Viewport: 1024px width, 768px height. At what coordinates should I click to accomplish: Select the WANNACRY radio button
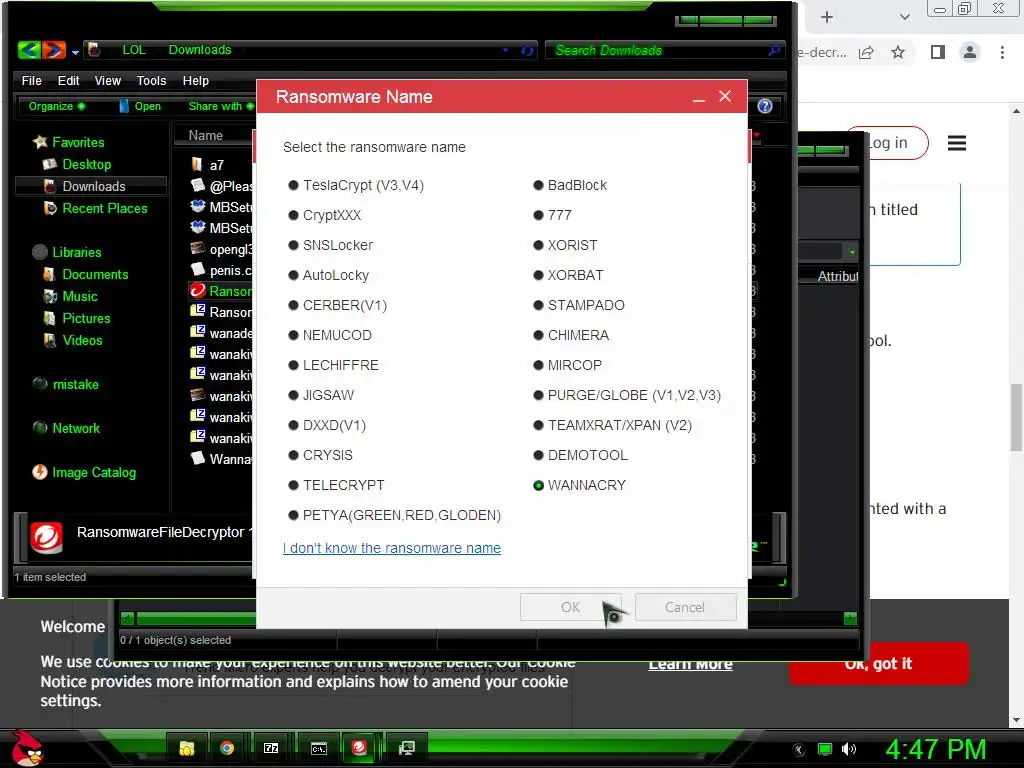580,486
